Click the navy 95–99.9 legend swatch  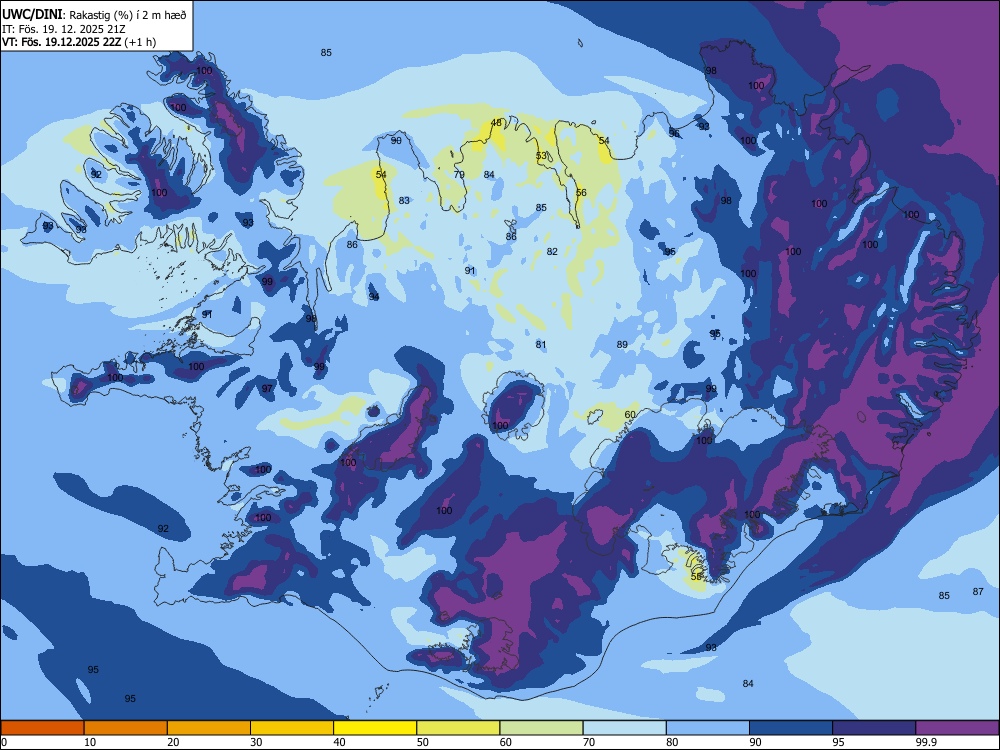tap(874, 728)
